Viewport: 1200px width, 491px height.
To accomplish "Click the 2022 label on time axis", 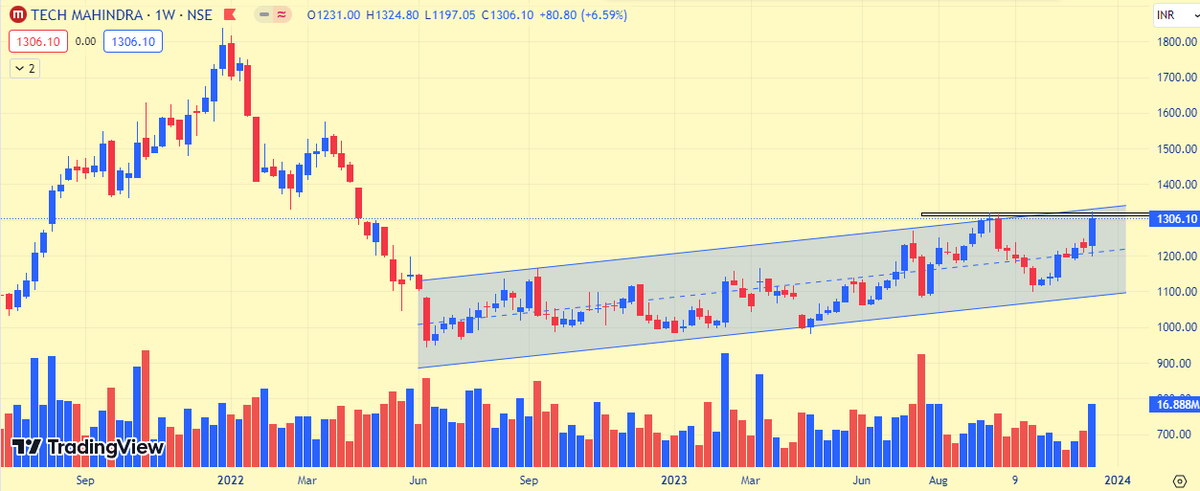I will click(x=231, y=479).
